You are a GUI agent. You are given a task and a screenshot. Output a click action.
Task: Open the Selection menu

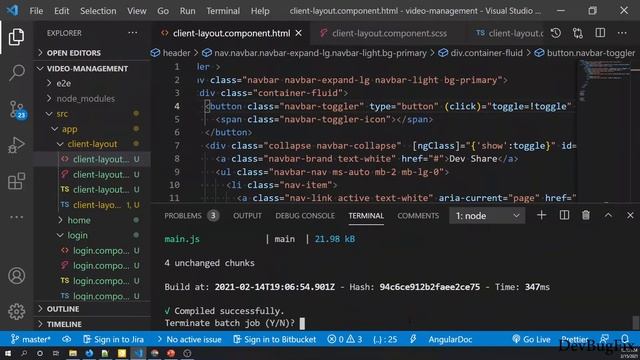(98, 11)
